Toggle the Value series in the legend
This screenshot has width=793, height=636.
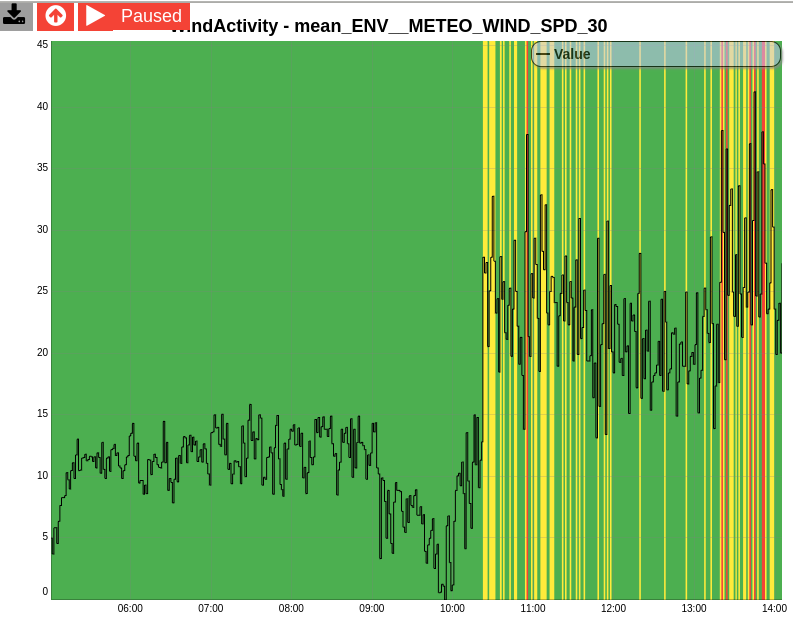572,54
